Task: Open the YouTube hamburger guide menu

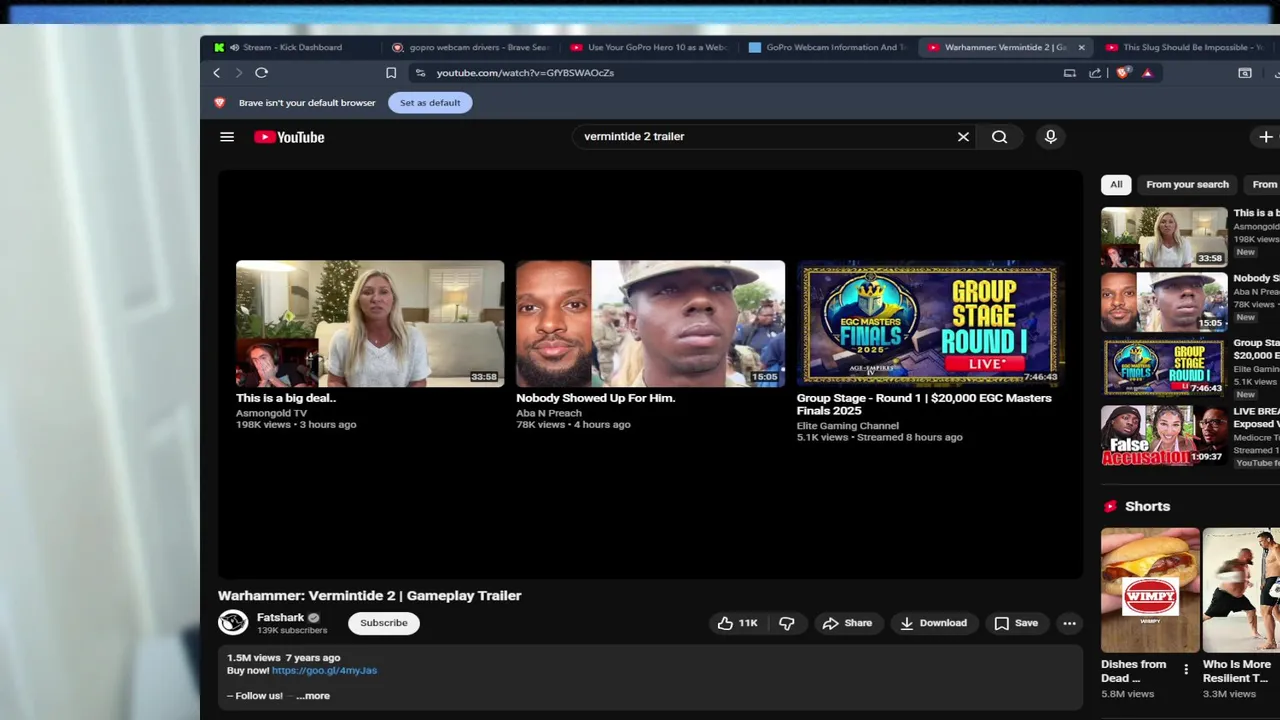Action: (227, 137)
